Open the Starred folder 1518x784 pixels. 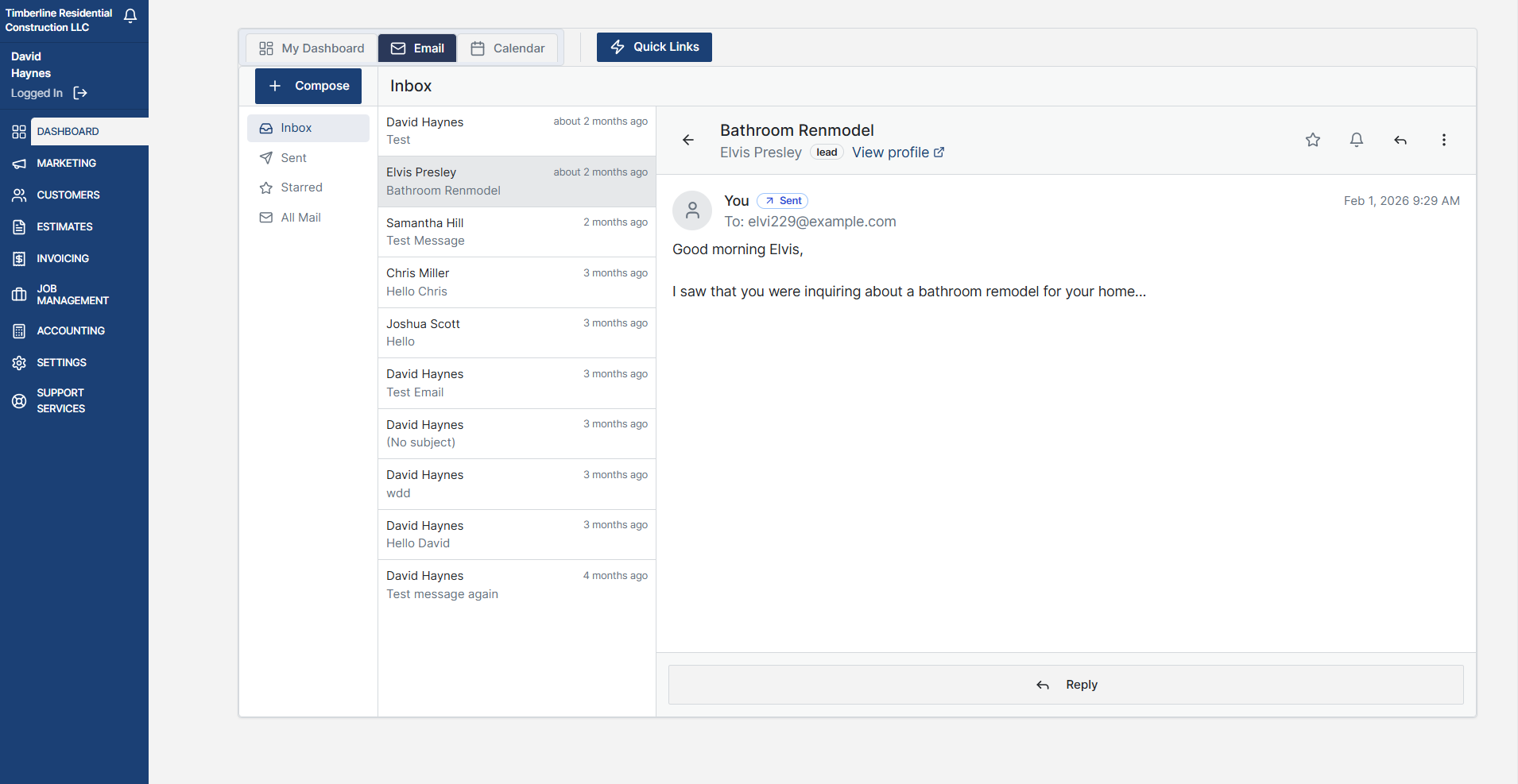[308, 187]
